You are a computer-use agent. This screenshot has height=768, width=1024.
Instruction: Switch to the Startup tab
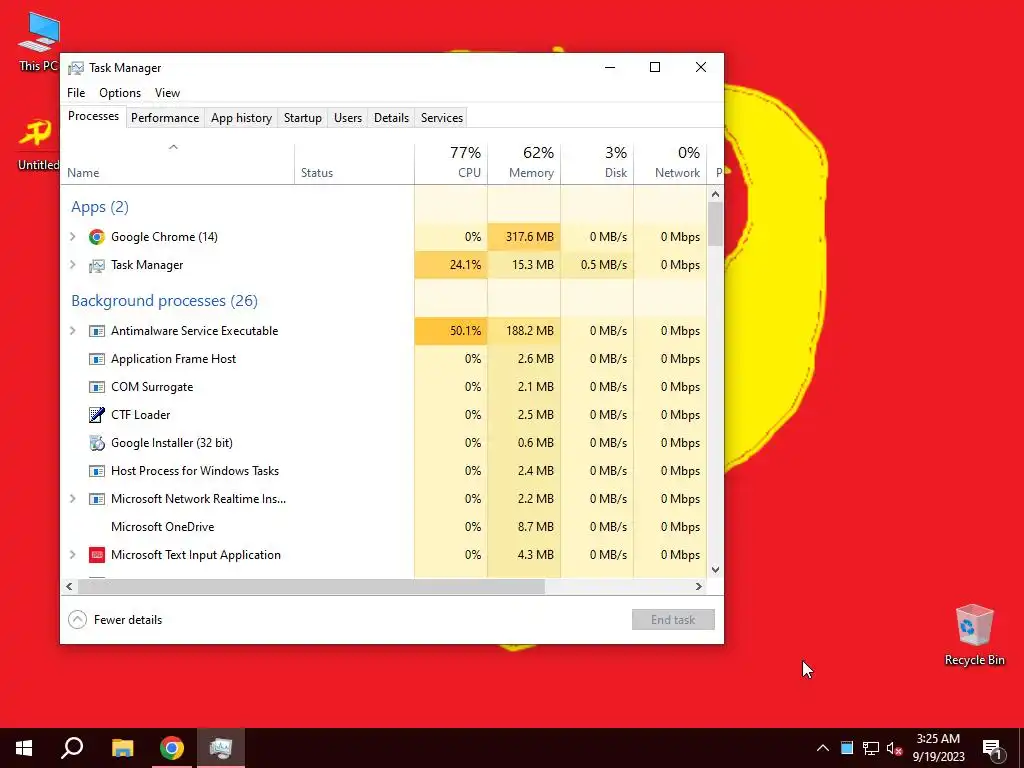tap(302, 118)
